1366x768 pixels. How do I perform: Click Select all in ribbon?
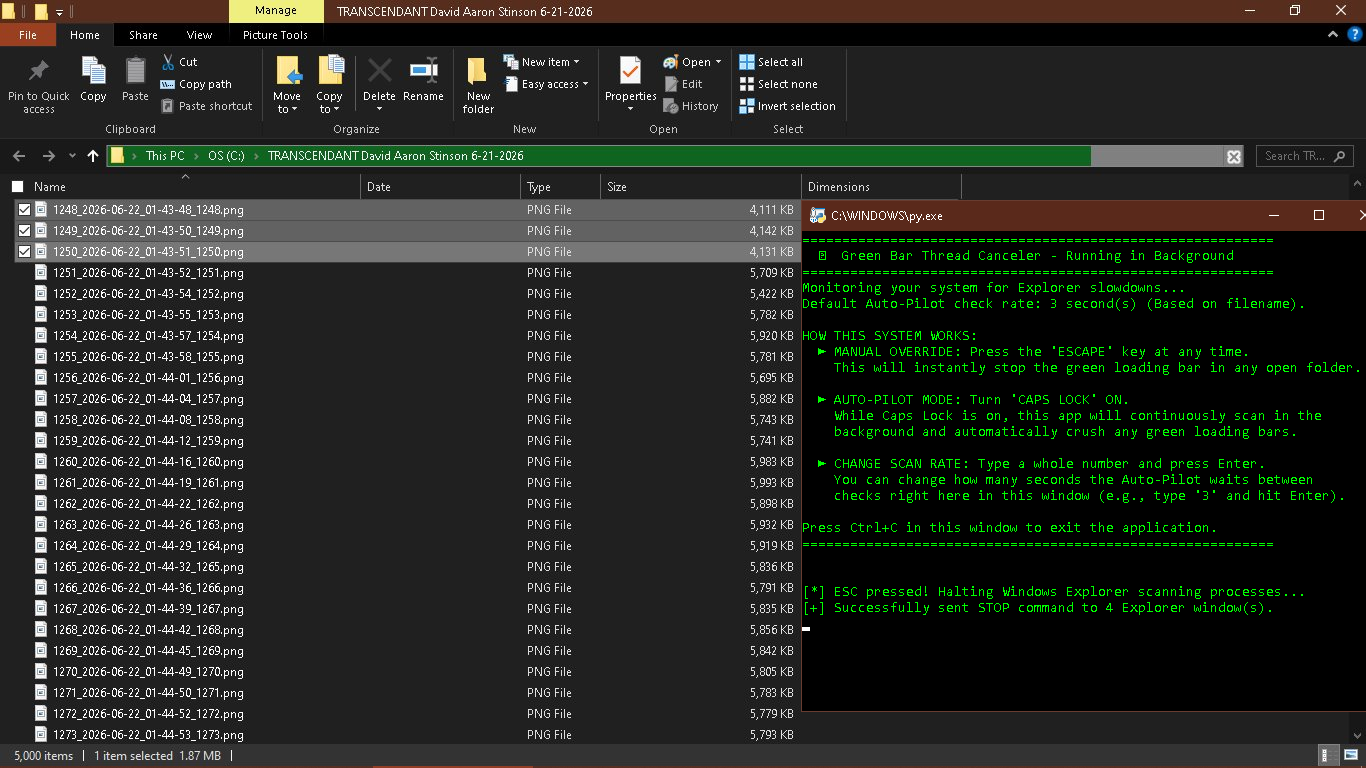coord(771,62)
